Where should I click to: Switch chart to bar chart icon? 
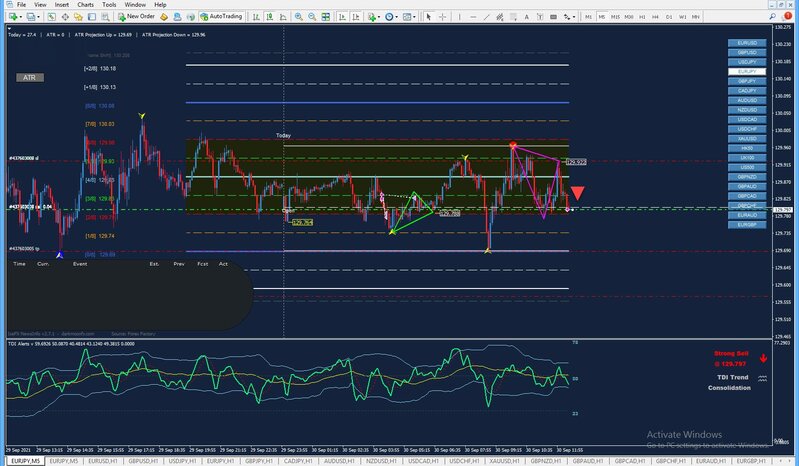coord(256,17)
